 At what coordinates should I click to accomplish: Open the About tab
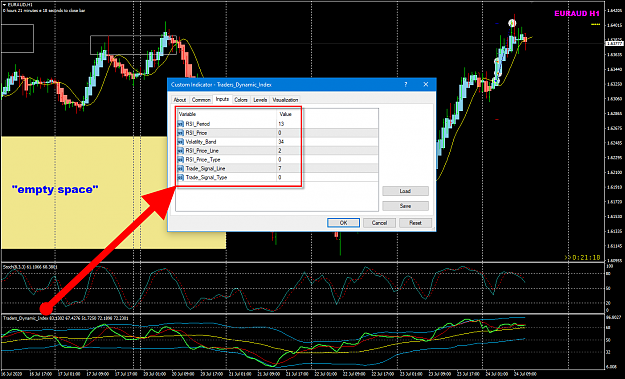point(180,100)
